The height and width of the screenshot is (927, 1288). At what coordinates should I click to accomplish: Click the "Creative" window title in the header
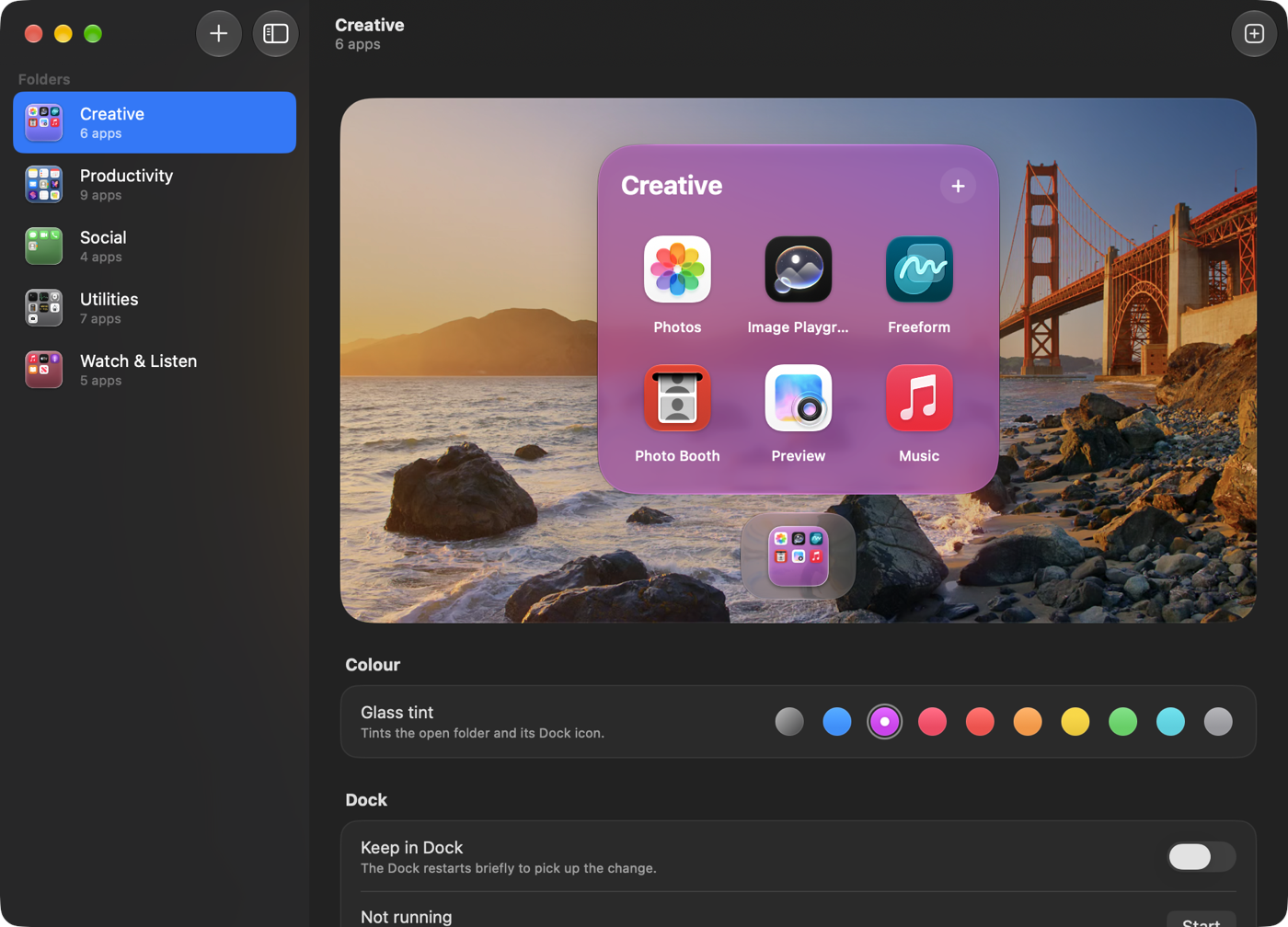pyautogui.click(x=370, y=25)
